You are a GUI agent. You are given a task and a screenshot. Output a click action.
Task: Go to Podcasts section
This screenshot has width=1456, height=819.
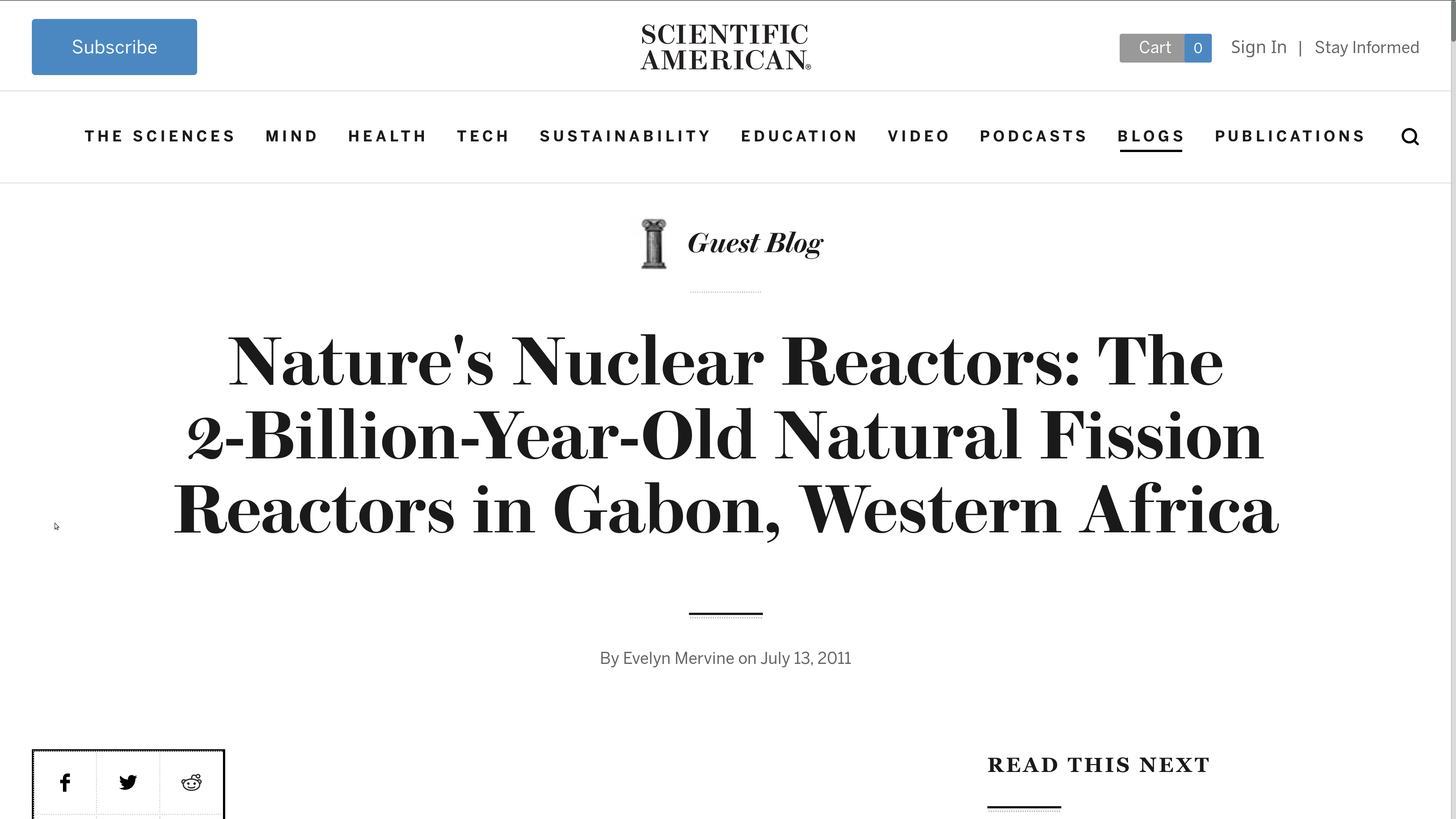(x=1033, y=136)
